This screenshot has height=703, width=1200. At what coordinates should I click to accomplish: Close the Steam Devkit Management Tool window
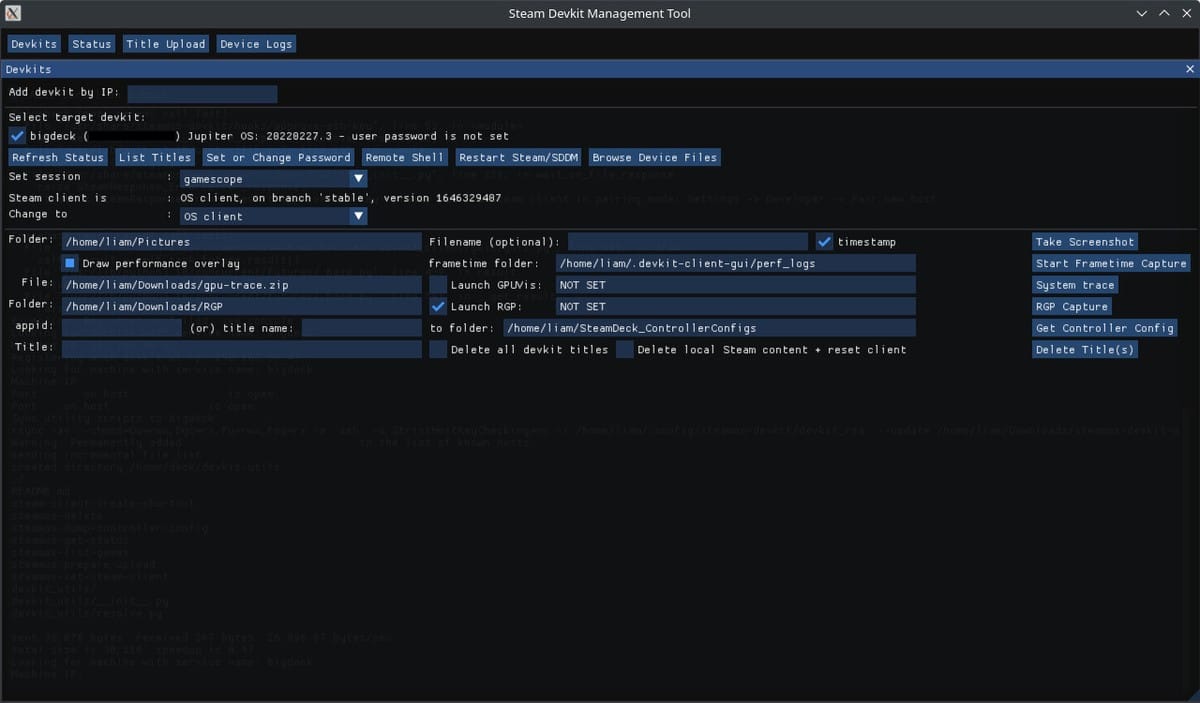coord(1185,14)
